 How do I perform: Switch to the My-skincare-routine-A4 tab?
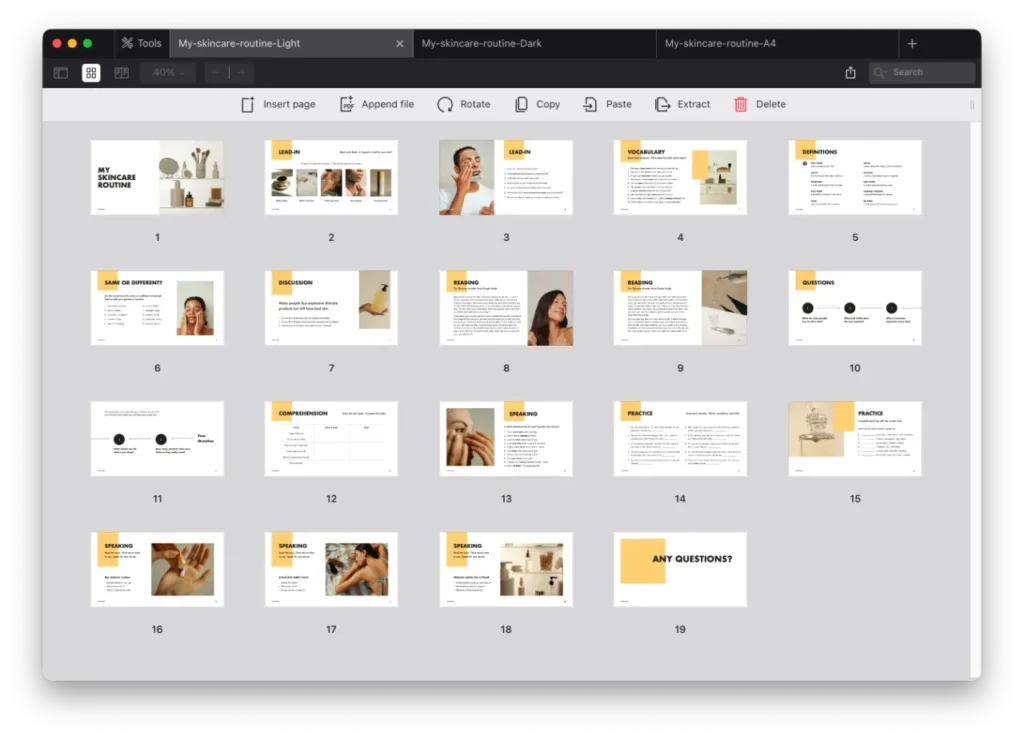(720, 43)
